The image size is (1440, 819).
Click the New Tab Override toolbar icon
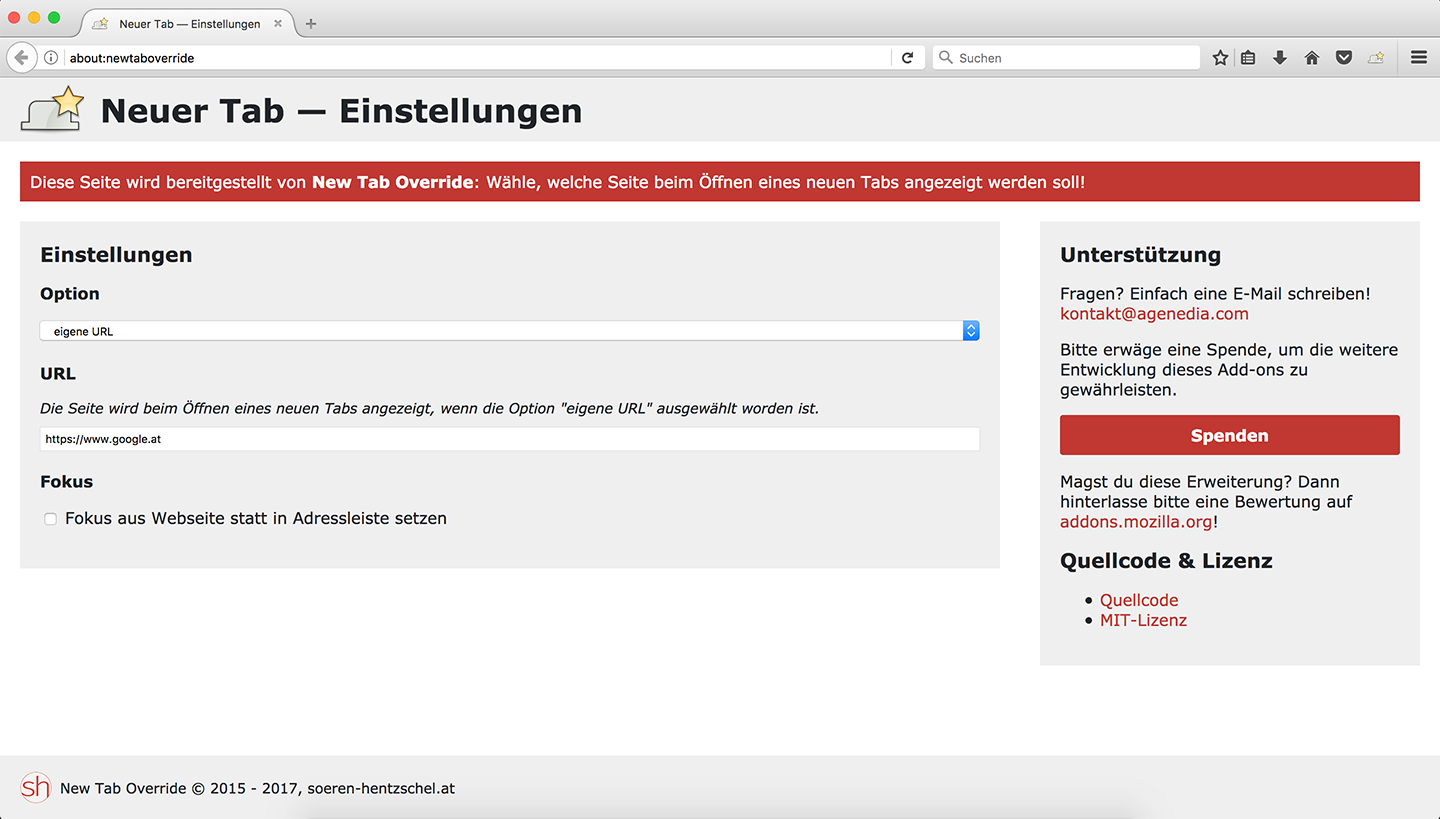click(x=1377, y=58)
